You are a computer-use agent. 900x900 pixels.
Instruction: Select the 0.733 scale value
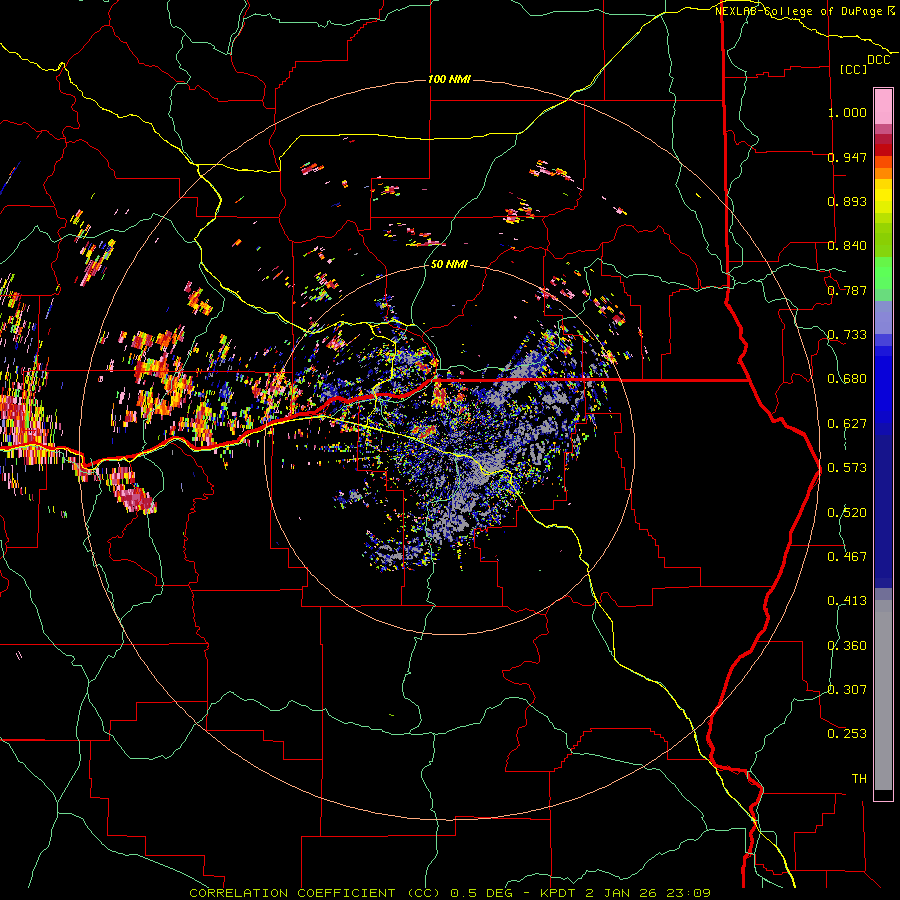[847, 335]
